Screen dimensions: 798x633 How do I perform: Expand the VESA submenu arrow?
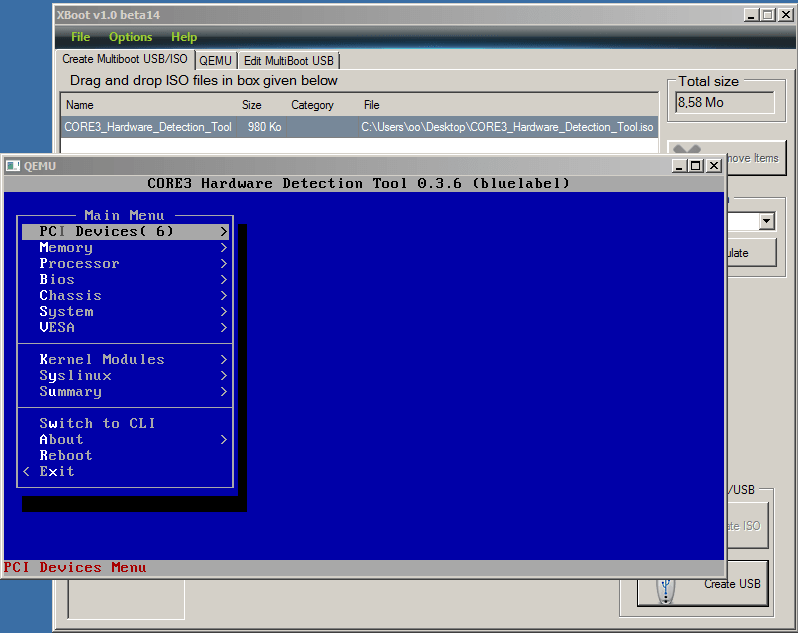tap(224, 327)
